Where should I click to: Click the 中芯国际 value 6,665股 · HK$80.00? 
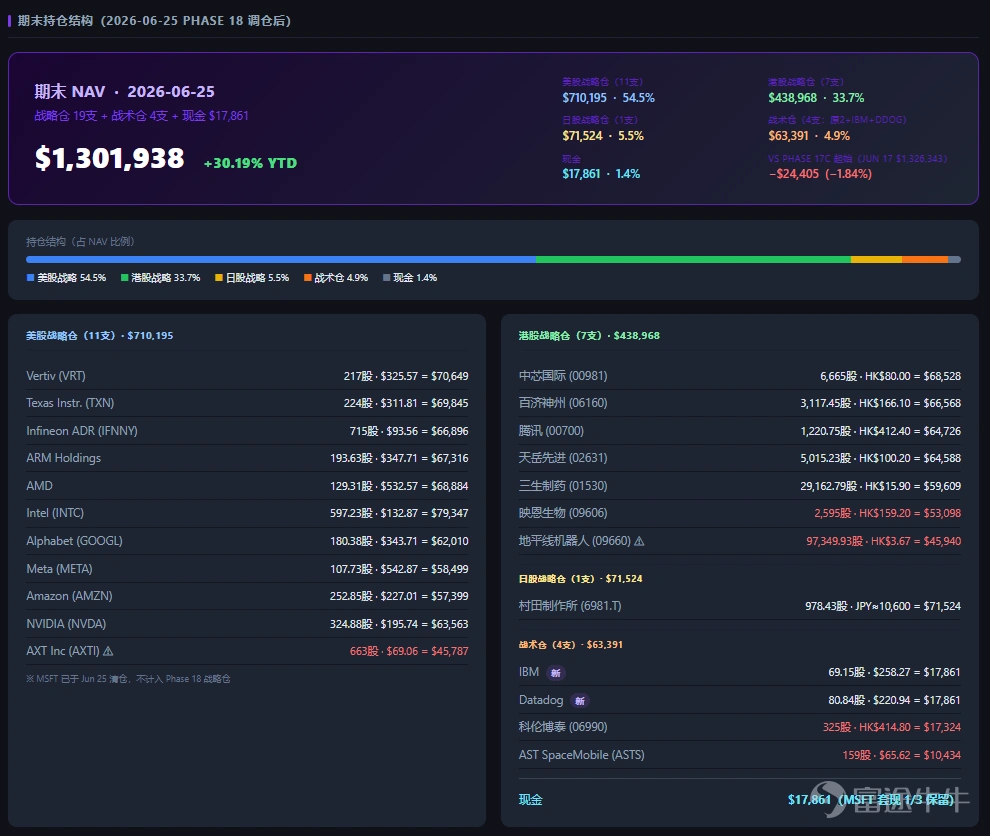(890, 376)
